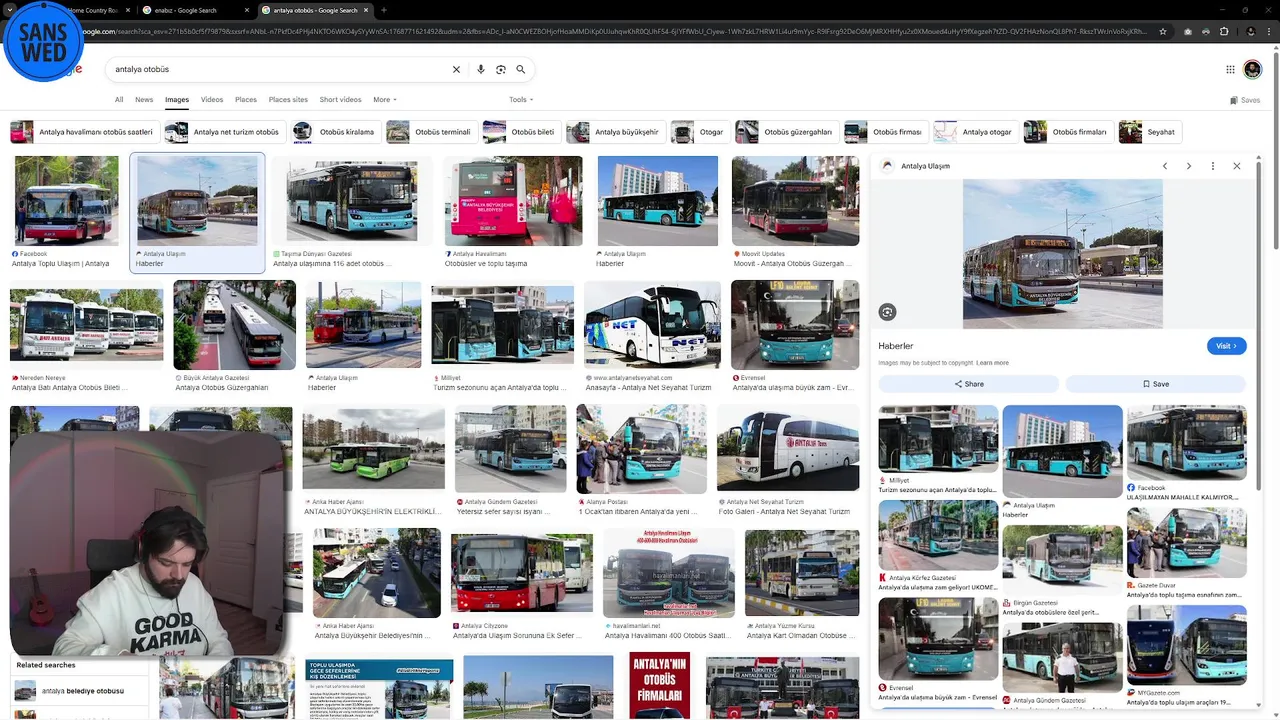The image size is (1280, 720).
Task: Click the Antalya Ulaşım source name in preview
Action: pyautogui.click(x=925, y=166)
